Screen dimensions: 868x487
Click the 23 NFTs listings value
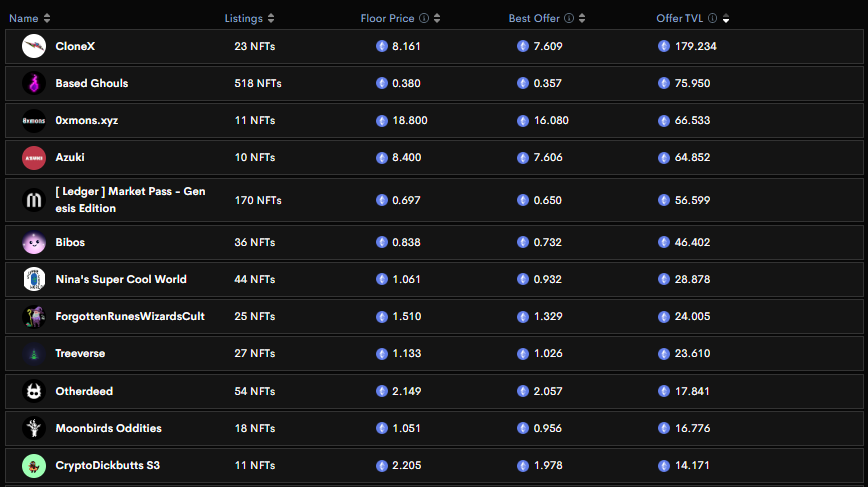coord(255,46)
